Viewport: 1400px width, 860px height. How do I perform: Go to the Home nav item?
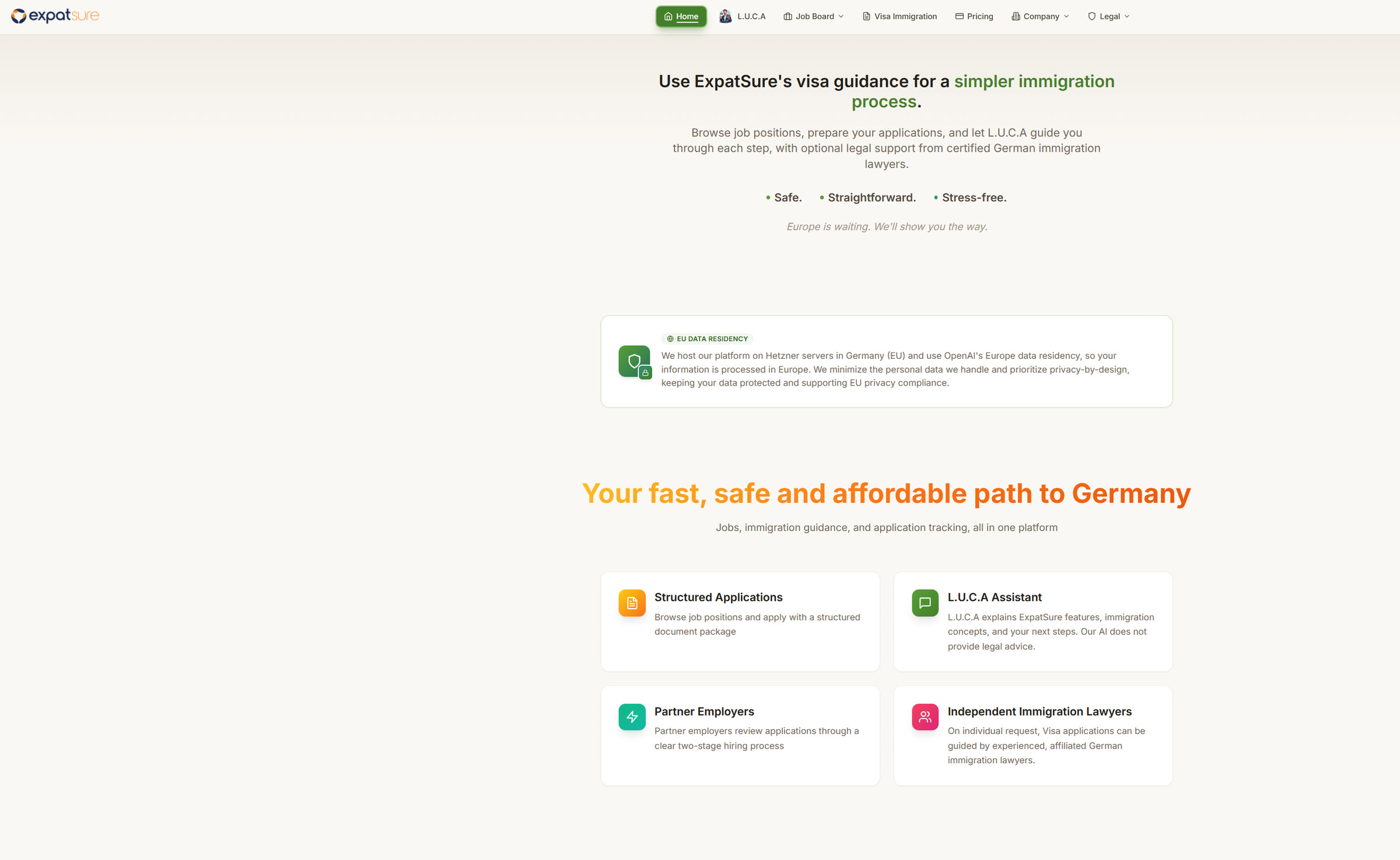pos(681,16)
